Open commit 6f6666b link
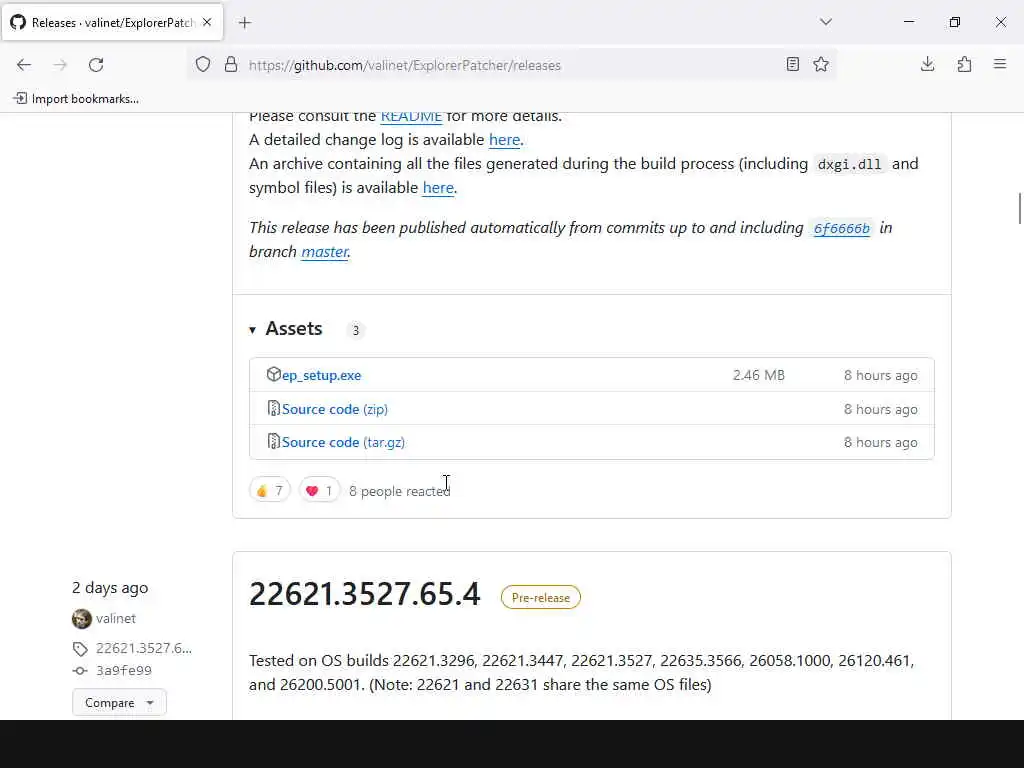Screen dimensions: 1024x768 coord(841,228)
